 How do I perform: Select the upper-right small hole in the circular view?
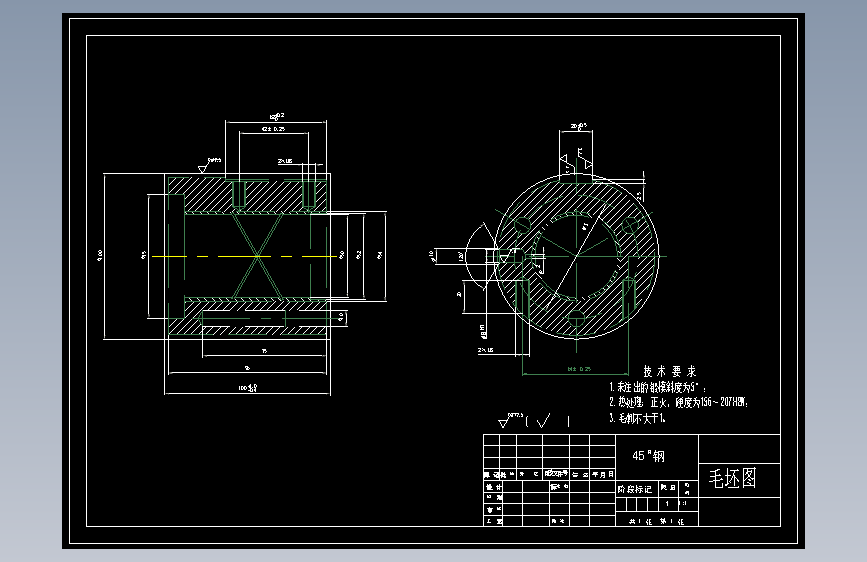click(x=630, y=225)
